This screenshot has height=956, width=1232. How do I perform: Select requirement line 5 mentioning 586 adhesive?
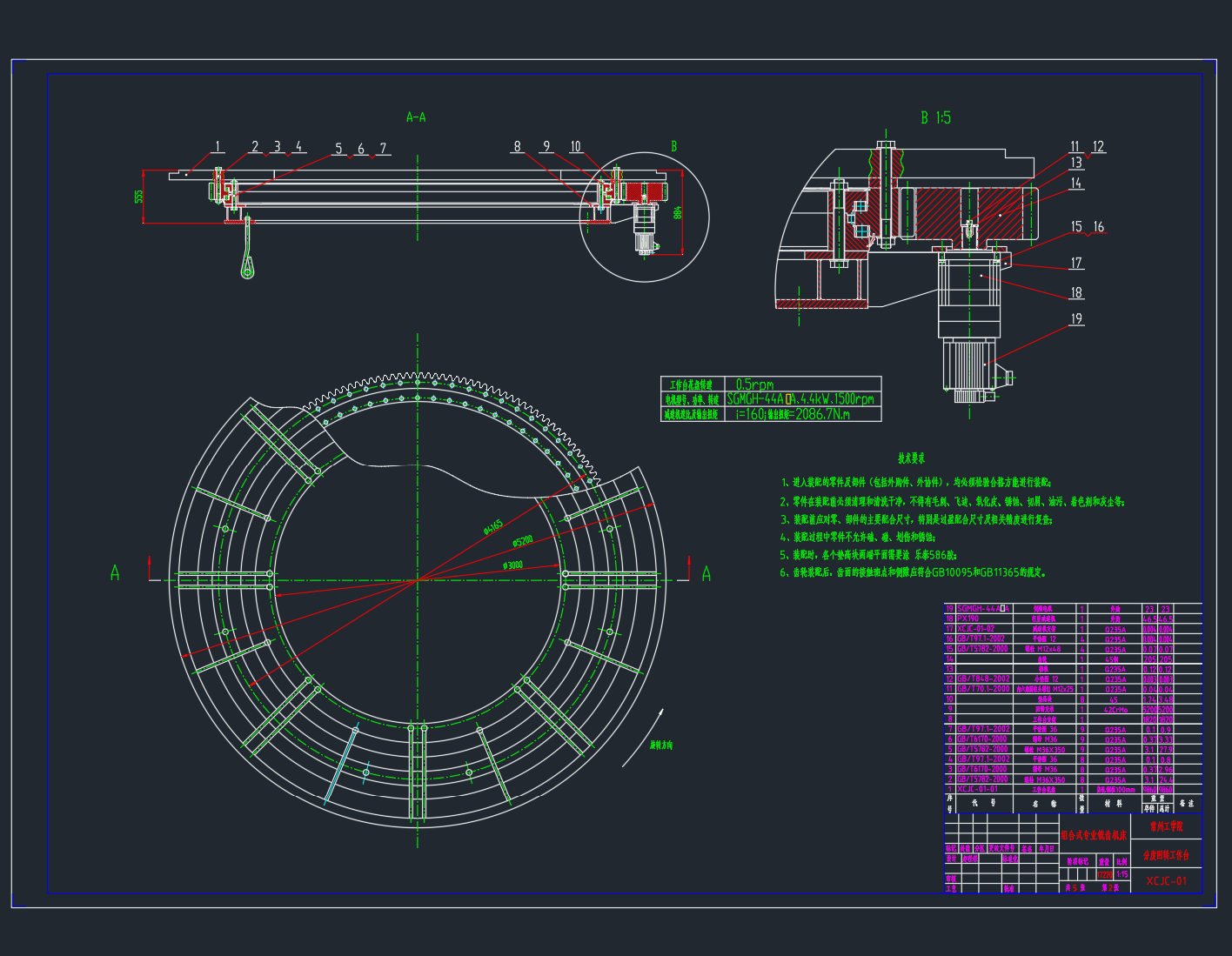tap(868, 555)
